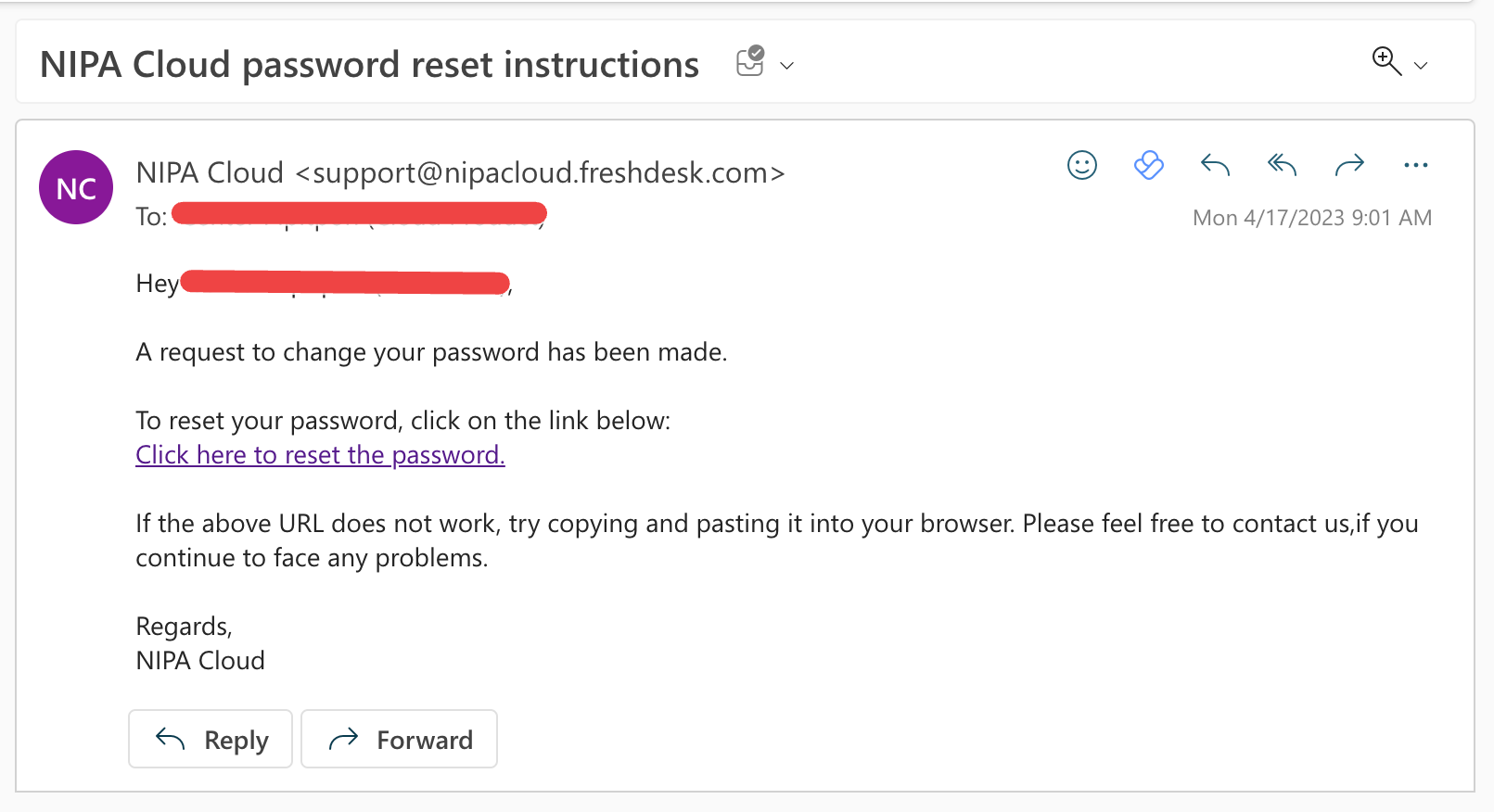1494x812 pixels.
Task: Open the zoom options dropdown arrow
Action: (1421, 66)
